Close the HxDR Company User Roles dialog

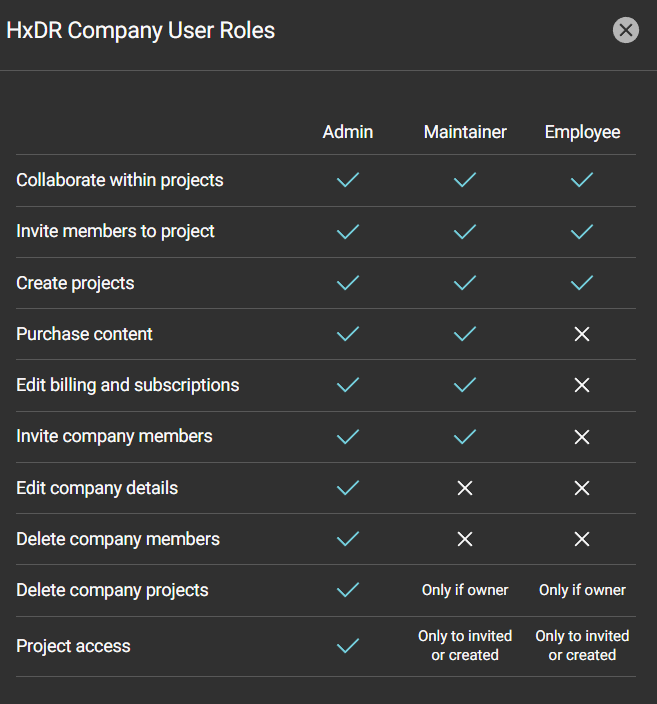click(x=626, y=30)
